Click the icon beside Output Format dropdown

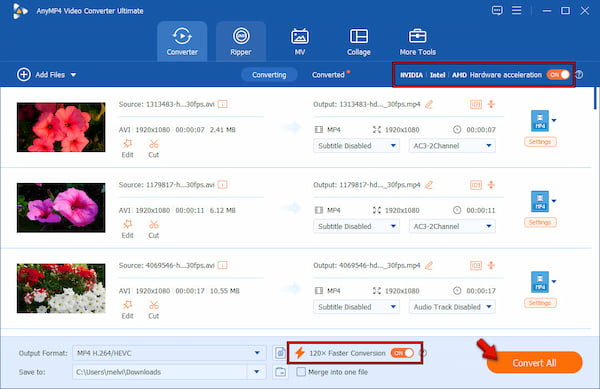click(280, 353)
